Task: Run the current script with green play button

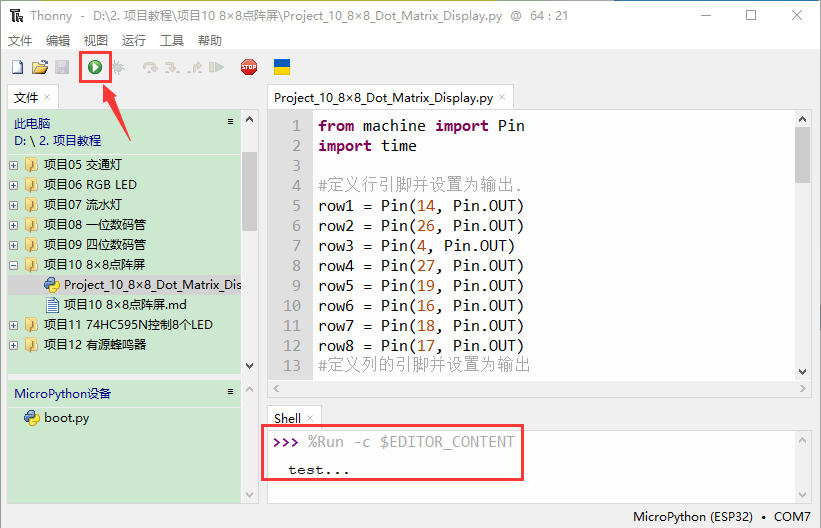Action: [94, 67]
